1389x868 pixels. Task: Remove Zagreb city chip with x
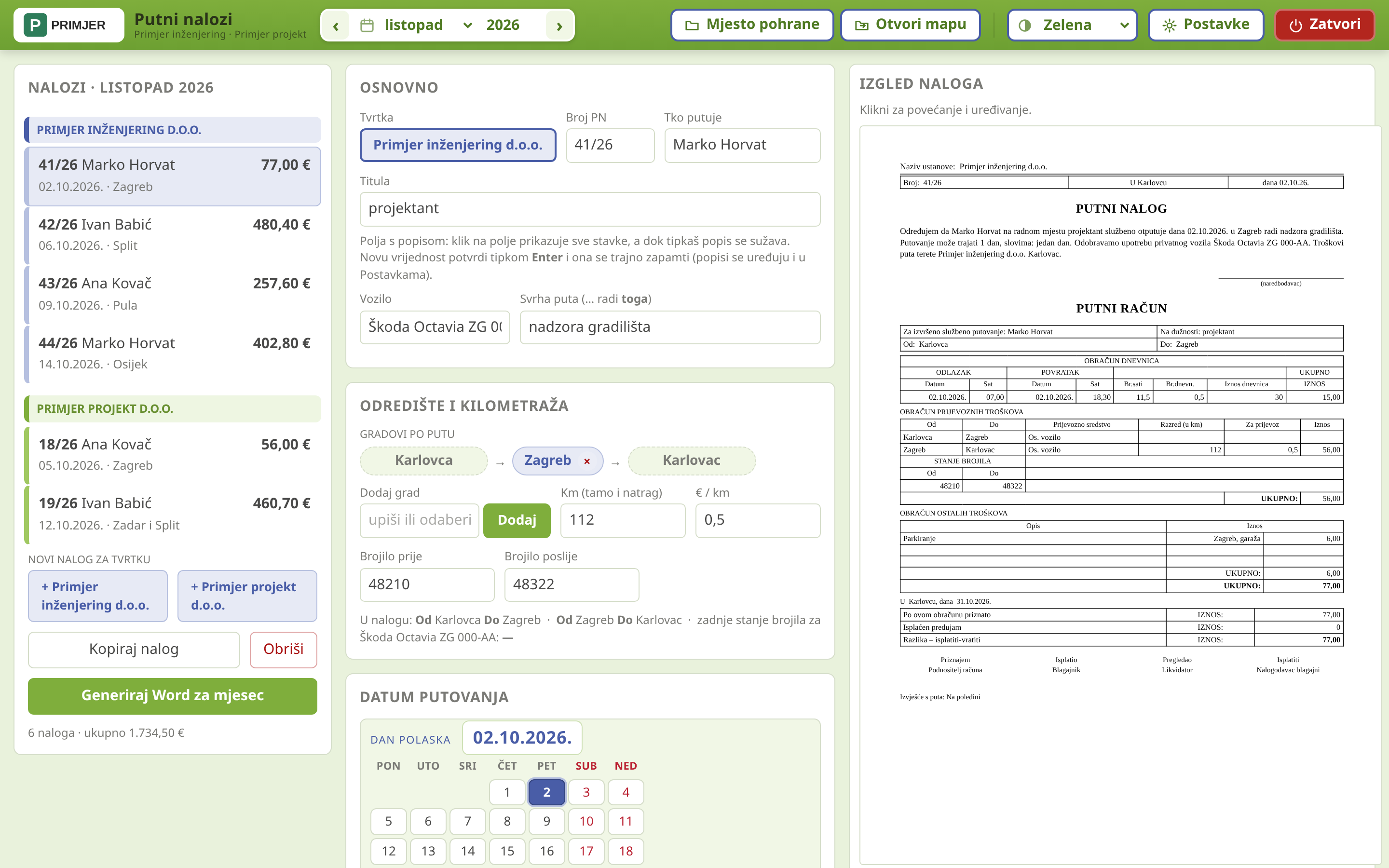click(x=586, y=461)
